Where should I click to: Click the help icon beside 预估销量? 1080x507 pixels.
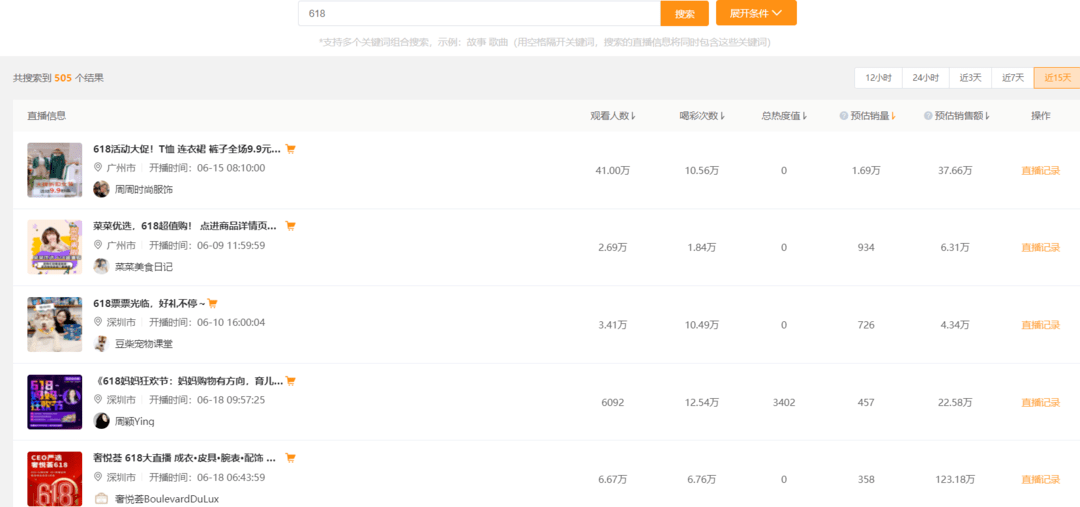pos(844,116)
